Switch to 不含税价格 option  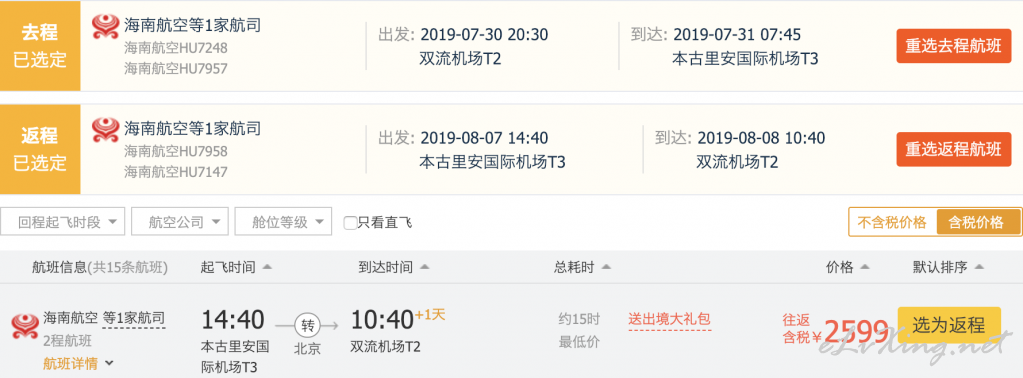pos(892,222)
